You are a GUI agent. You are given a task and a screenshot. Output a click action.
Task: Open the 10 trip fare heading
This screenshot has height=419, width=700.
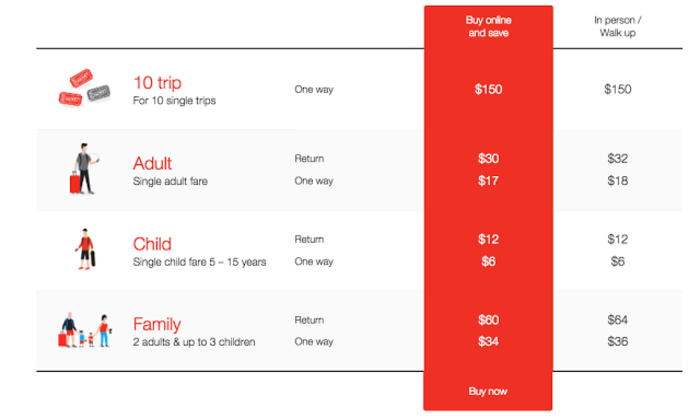[x=157, y=83]
